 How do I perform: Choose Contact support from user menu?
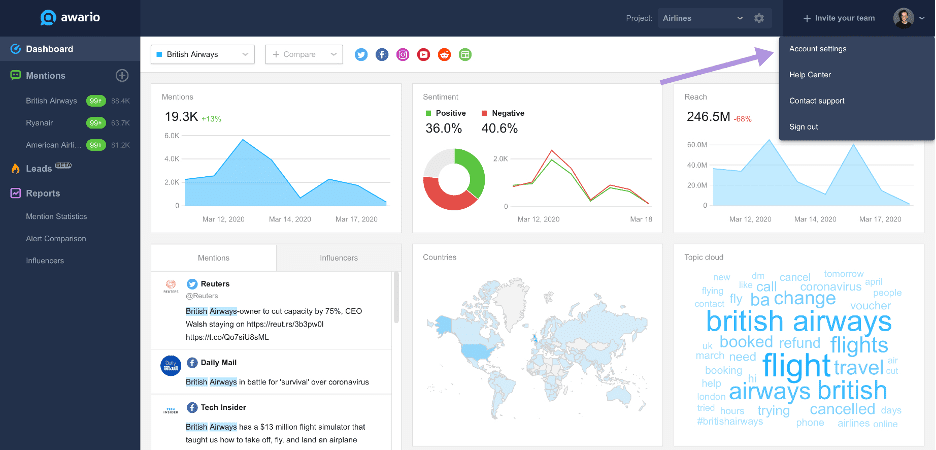(x=817, y=101)
